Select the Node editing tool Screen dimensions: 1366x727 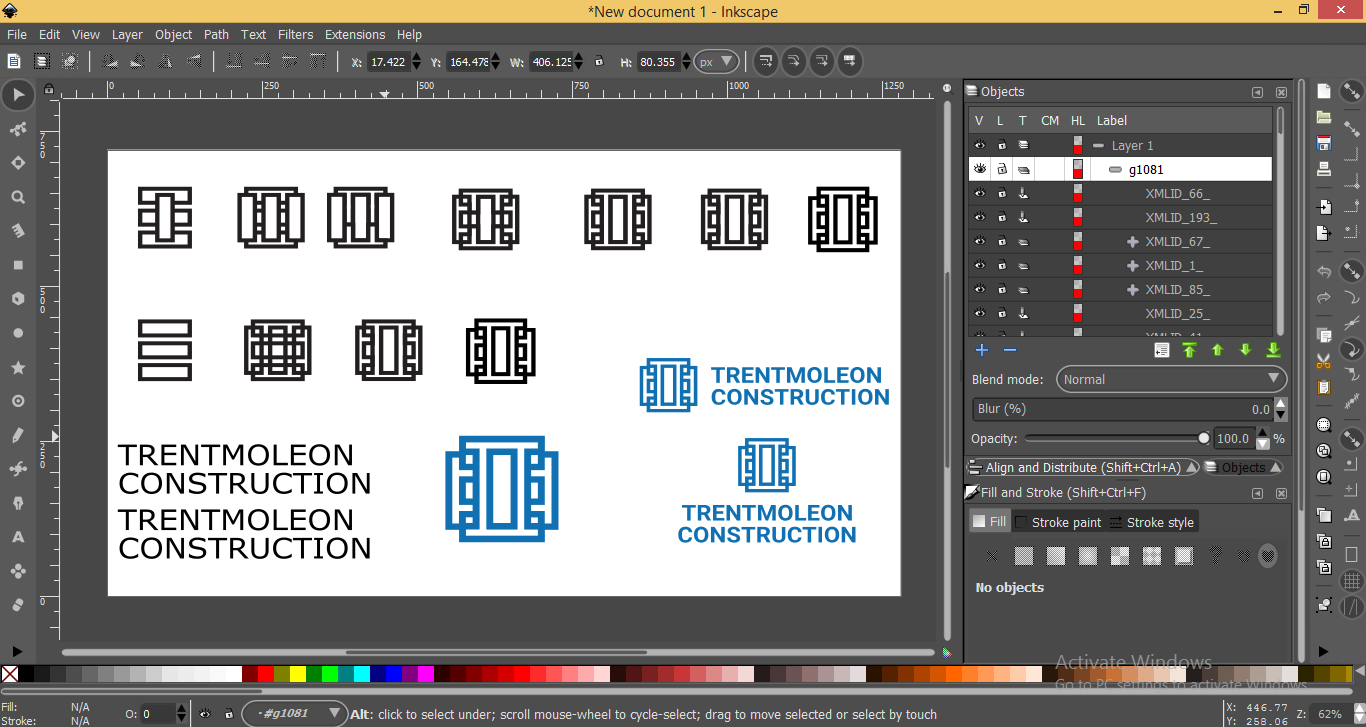17,129
